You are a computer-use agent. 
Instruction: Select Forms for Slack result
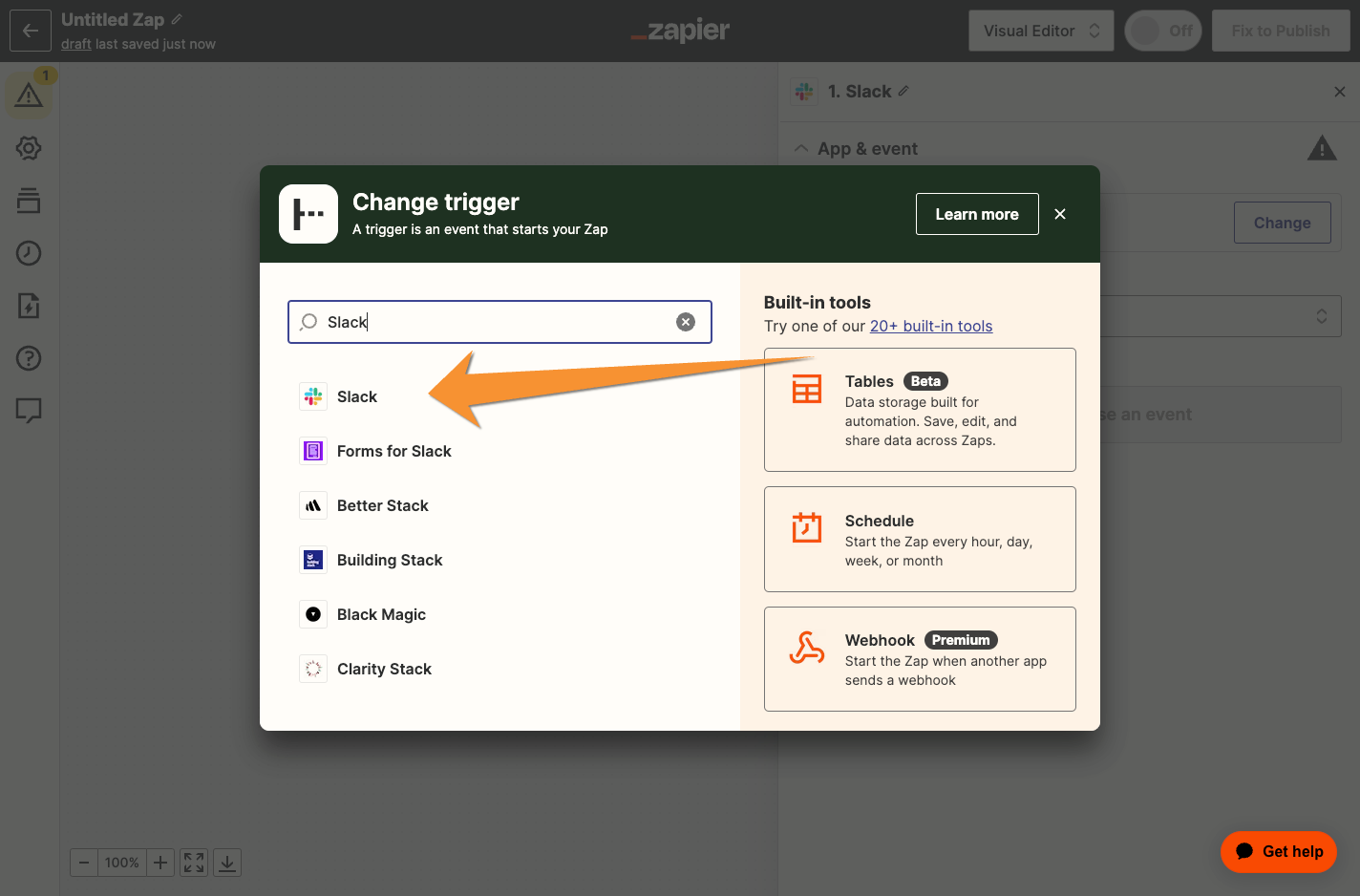(394, 451)
